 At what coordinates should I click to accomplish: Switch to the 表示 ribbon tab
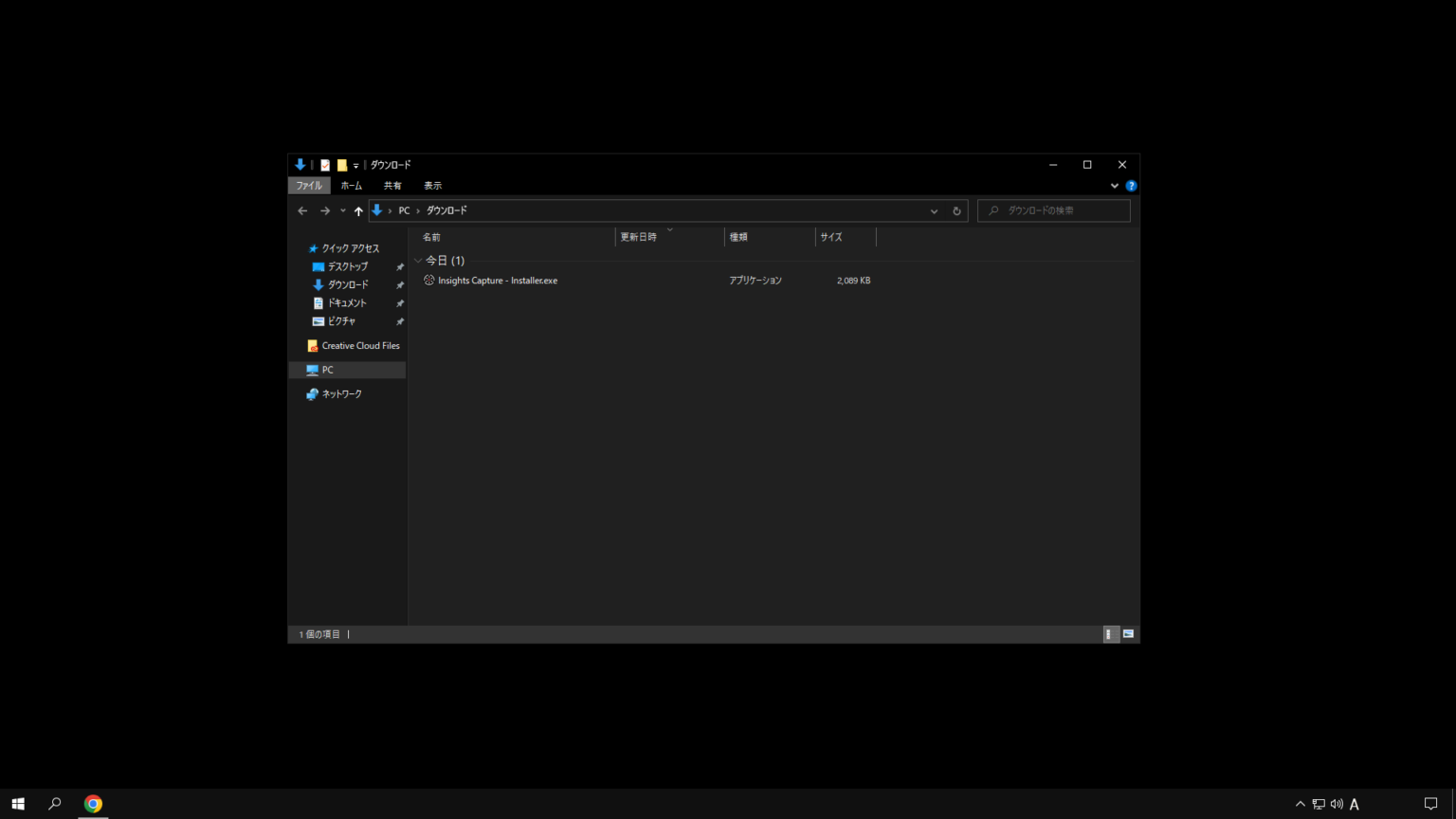432,185
